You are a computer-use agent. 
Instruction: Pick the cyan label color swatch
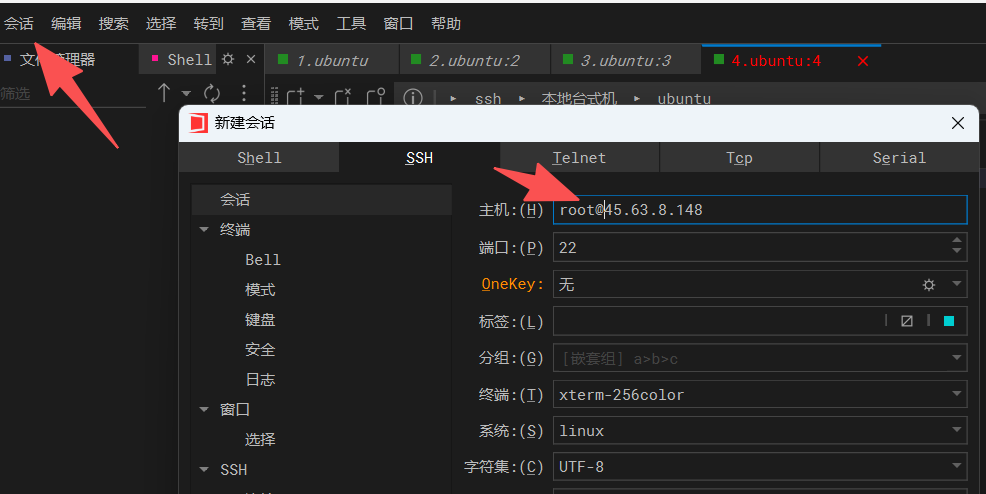click(949, 321)
